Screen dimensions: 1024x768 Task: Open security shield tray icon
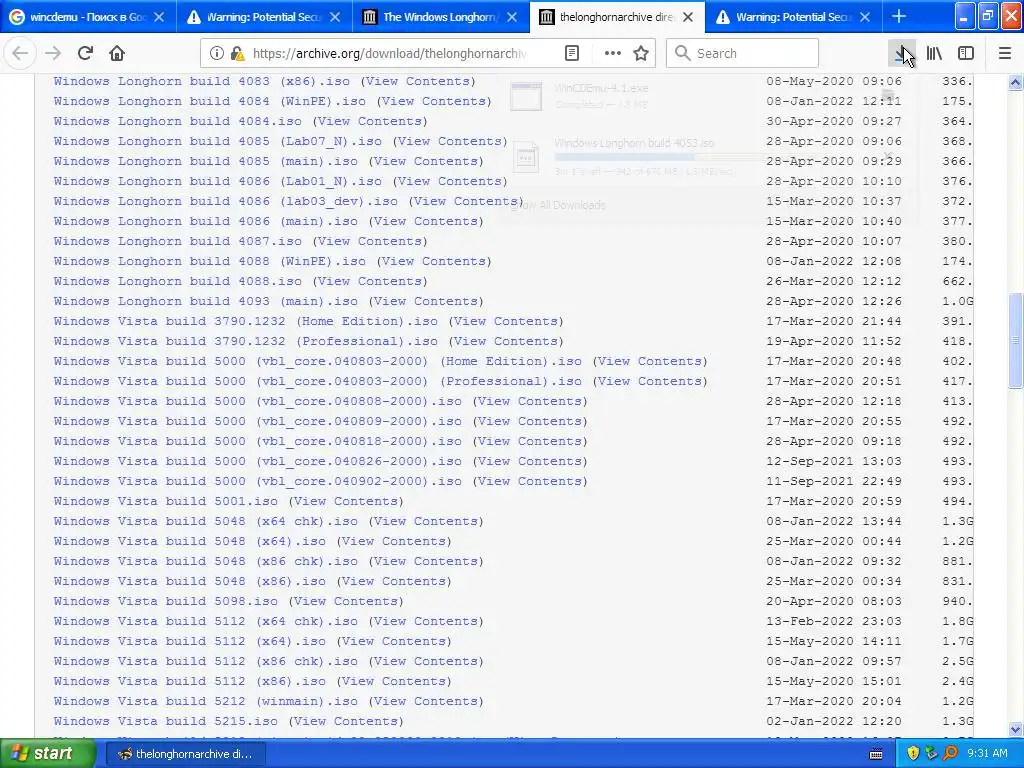tap(913, 754)
